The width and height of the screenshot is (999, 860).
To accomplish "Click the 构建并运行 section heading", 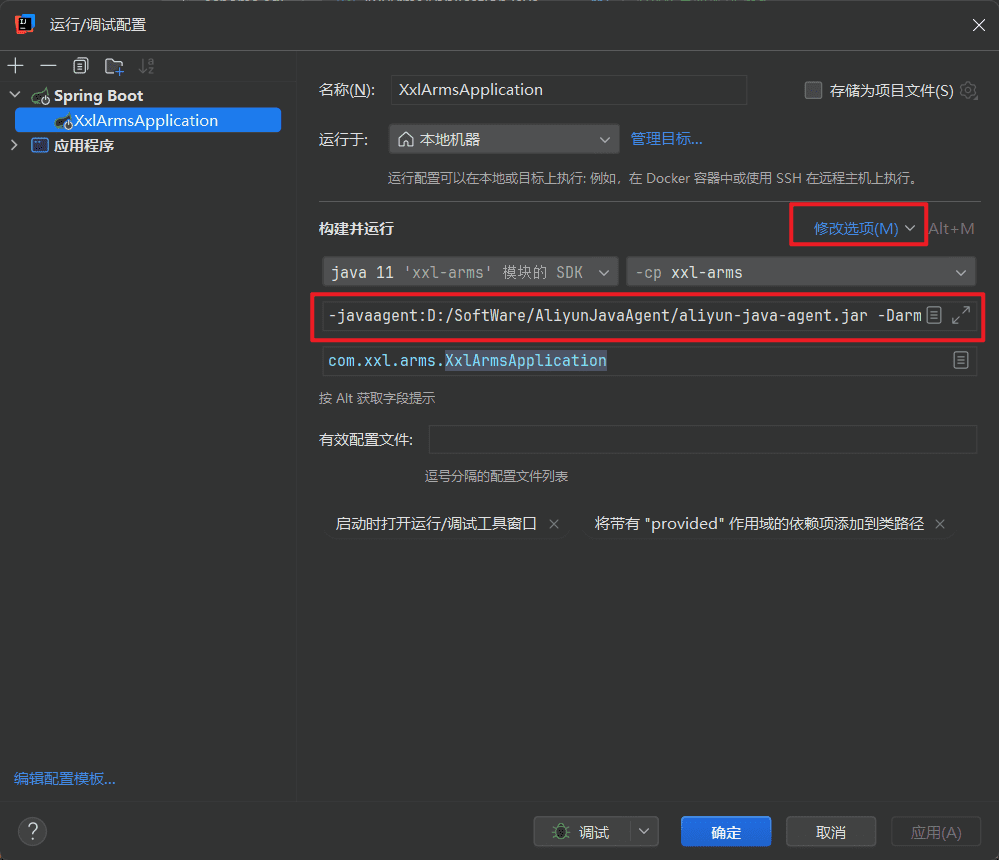I will [x=356, y=229].
